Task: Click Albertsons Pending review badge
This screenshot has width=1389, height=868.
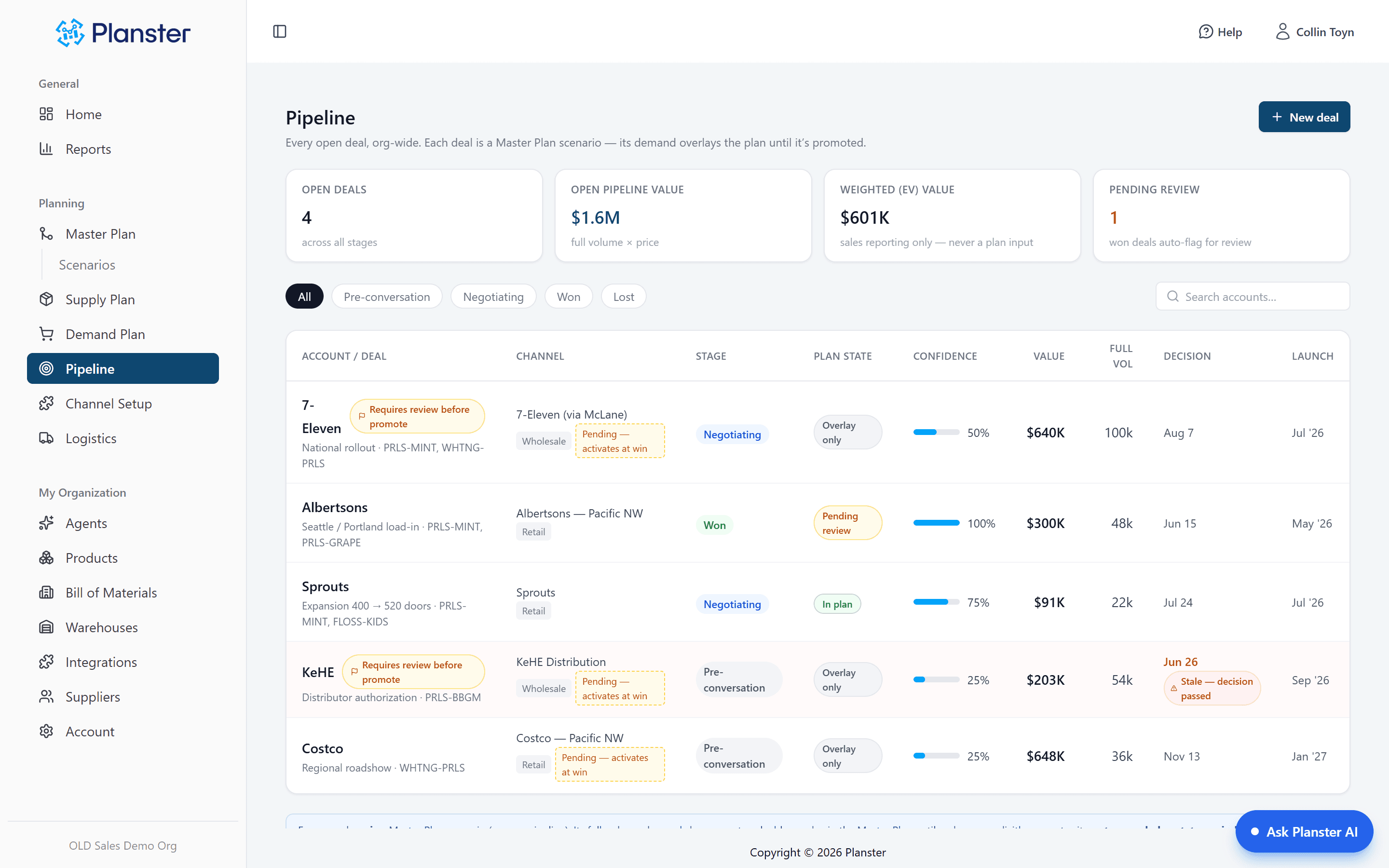Action: pyautogui.click(x=847, y=523)
